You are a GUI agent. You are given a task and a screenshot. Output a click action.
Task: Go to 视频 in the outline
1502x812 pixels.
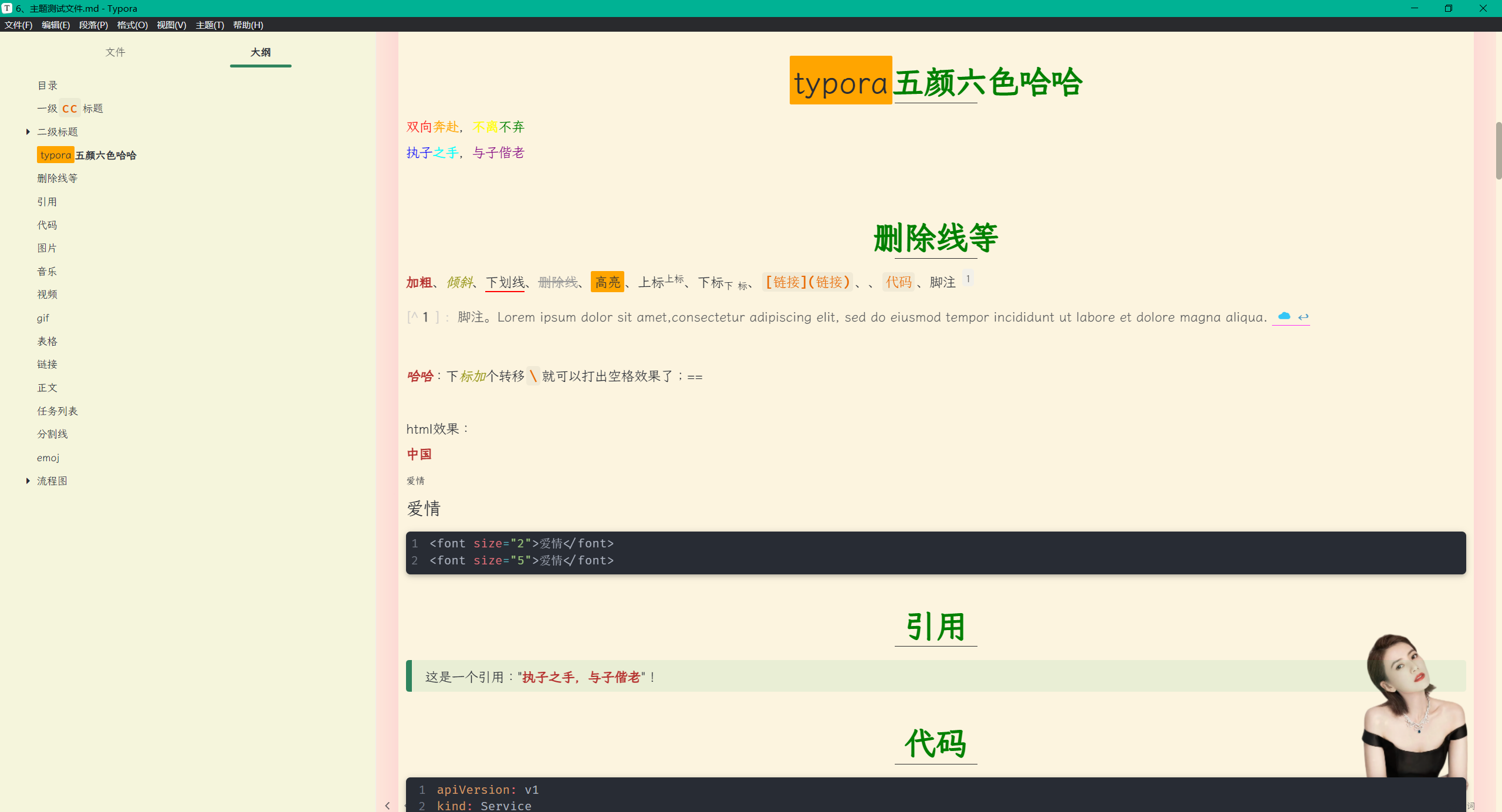coord(48,295)
